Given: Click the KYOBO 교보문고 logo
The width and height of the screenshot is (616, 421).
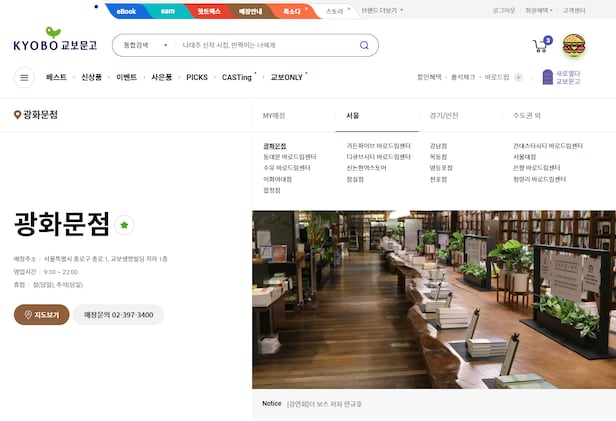Looking at the screenshot, I should click(55, 45).
